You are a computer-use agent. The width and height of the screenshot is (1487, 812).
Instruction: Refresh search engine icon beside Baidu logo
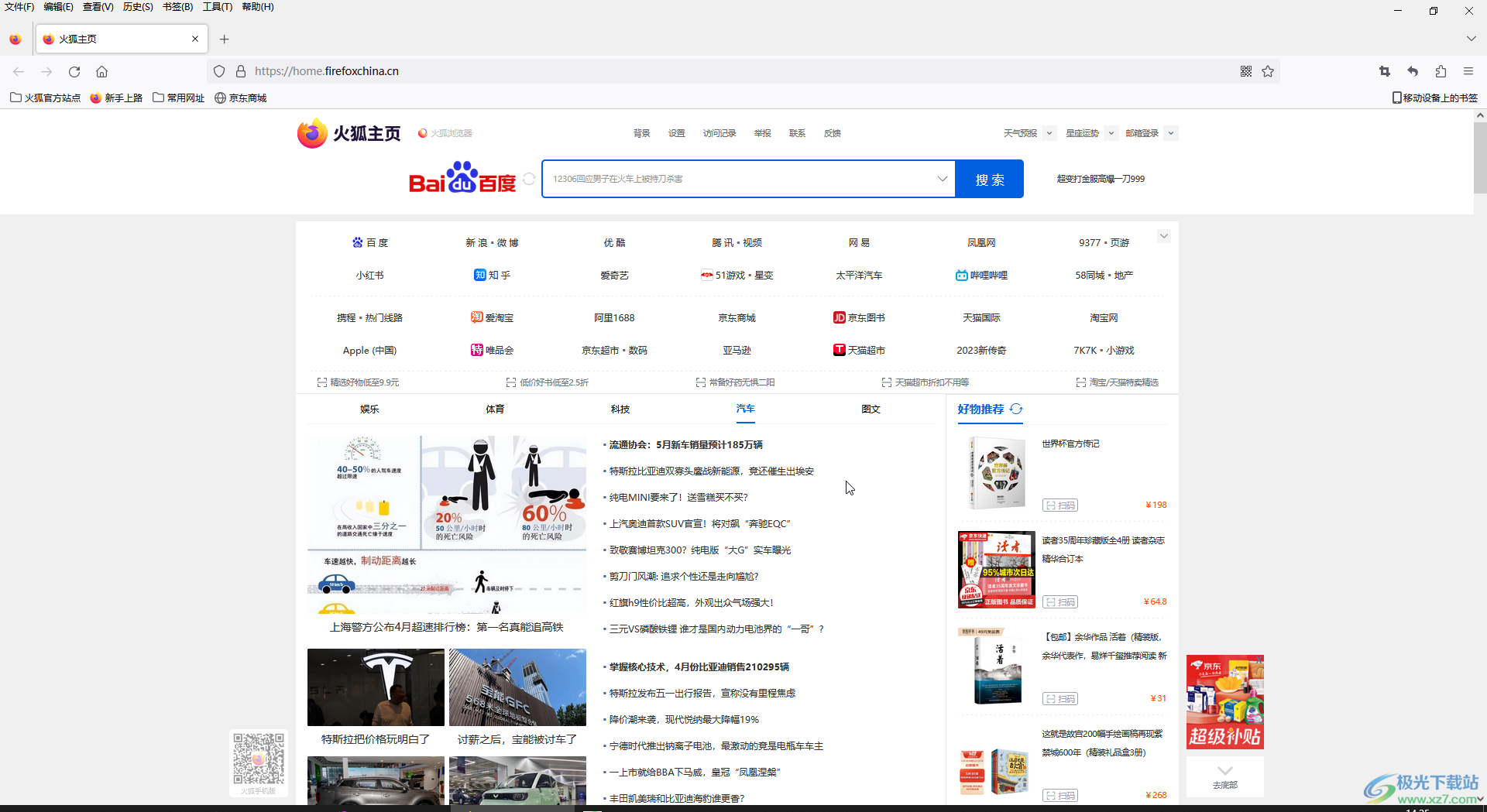click(x=529, y=179)
